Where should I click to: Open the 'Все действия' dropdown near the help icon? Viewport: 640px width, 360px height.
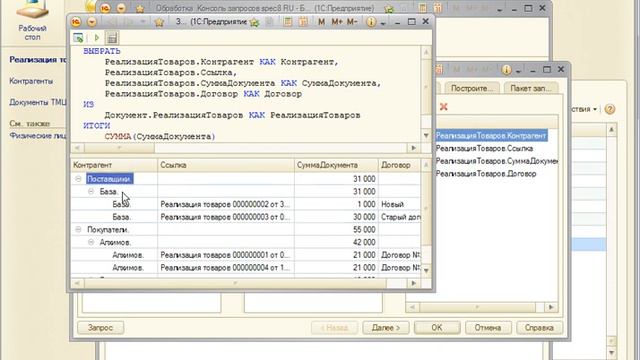point(584,109)
